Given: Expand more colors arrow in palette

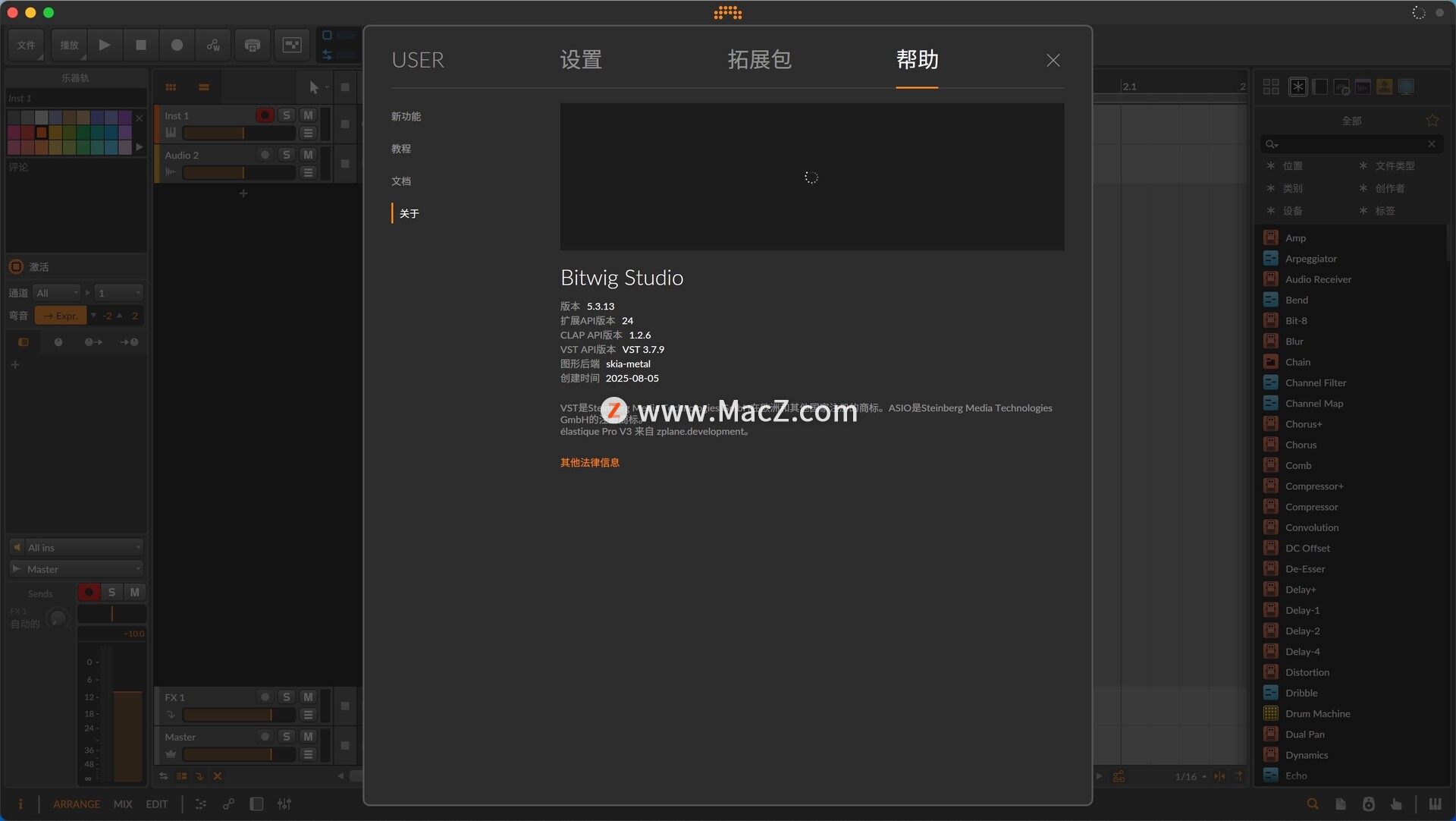Looking at the screenshot, I should (139, 147).
